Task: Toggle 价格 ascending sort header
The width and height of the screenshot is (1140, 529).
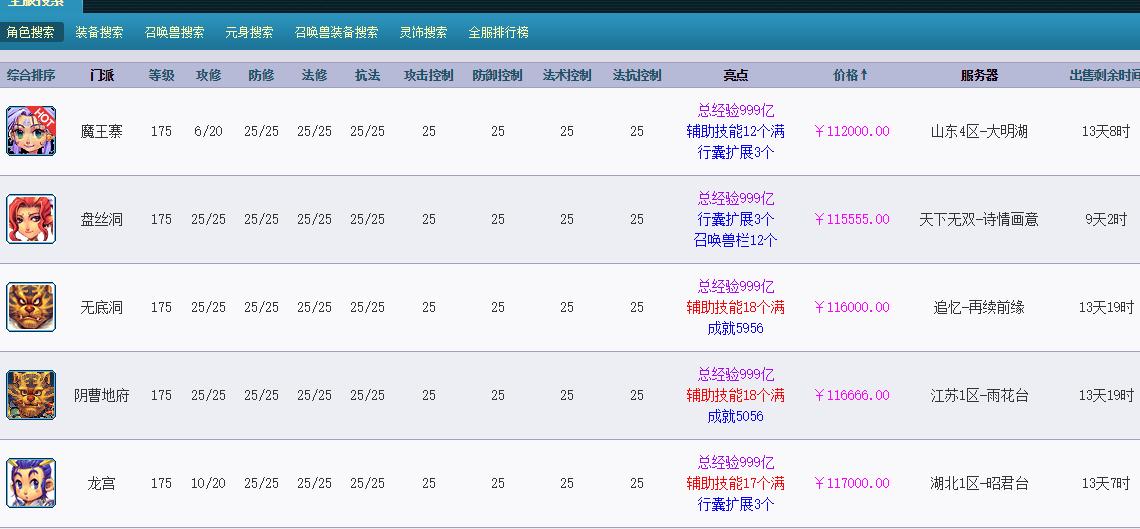Action: pos(851,76)
